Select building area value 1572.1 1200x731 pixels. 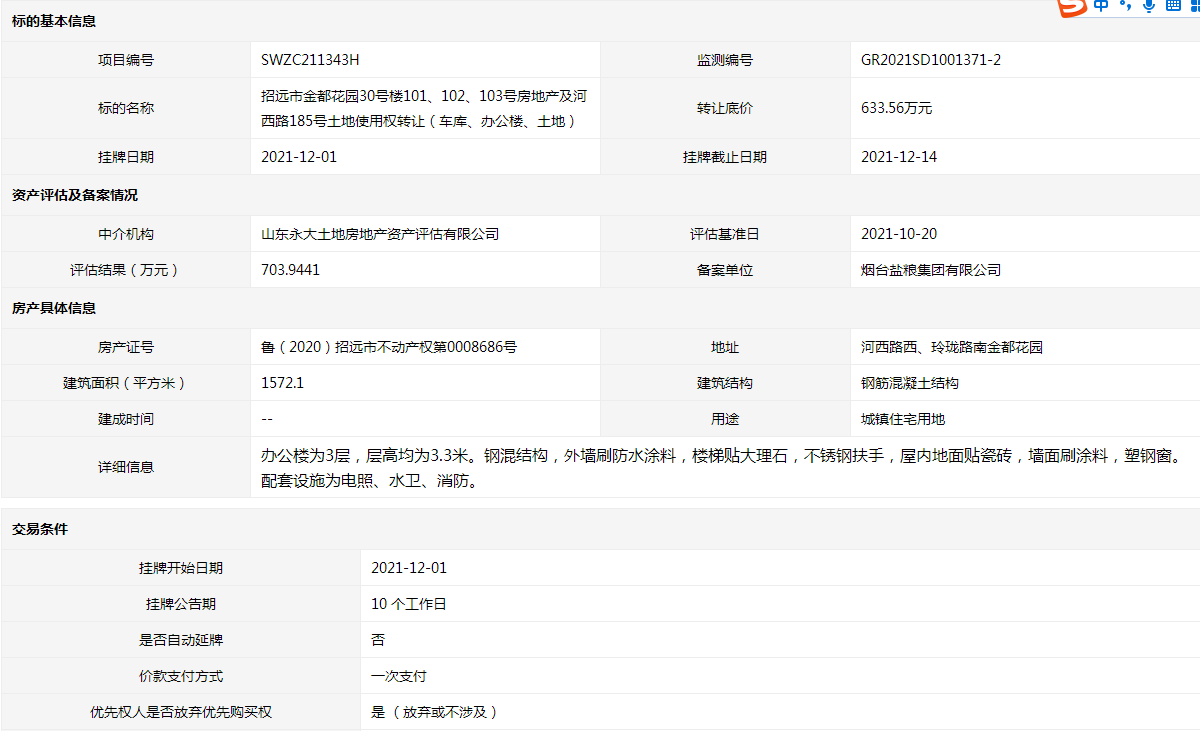[x=282, y=383]
